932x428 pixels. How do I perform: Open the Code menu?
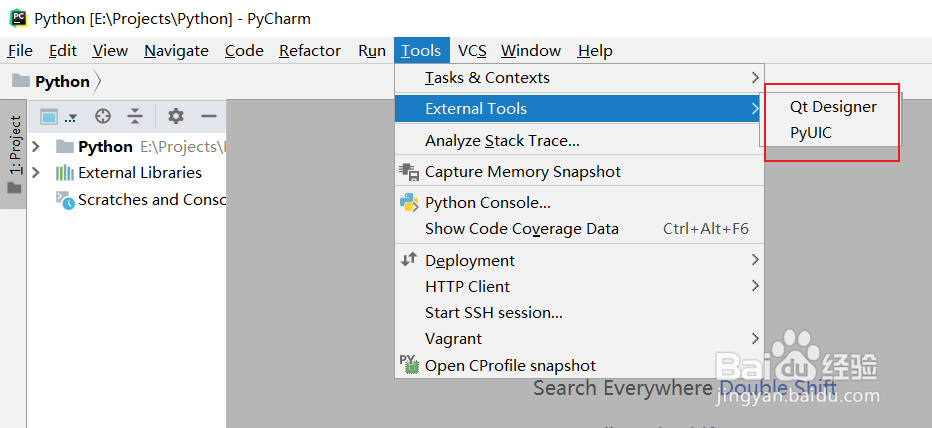(244, 51)
